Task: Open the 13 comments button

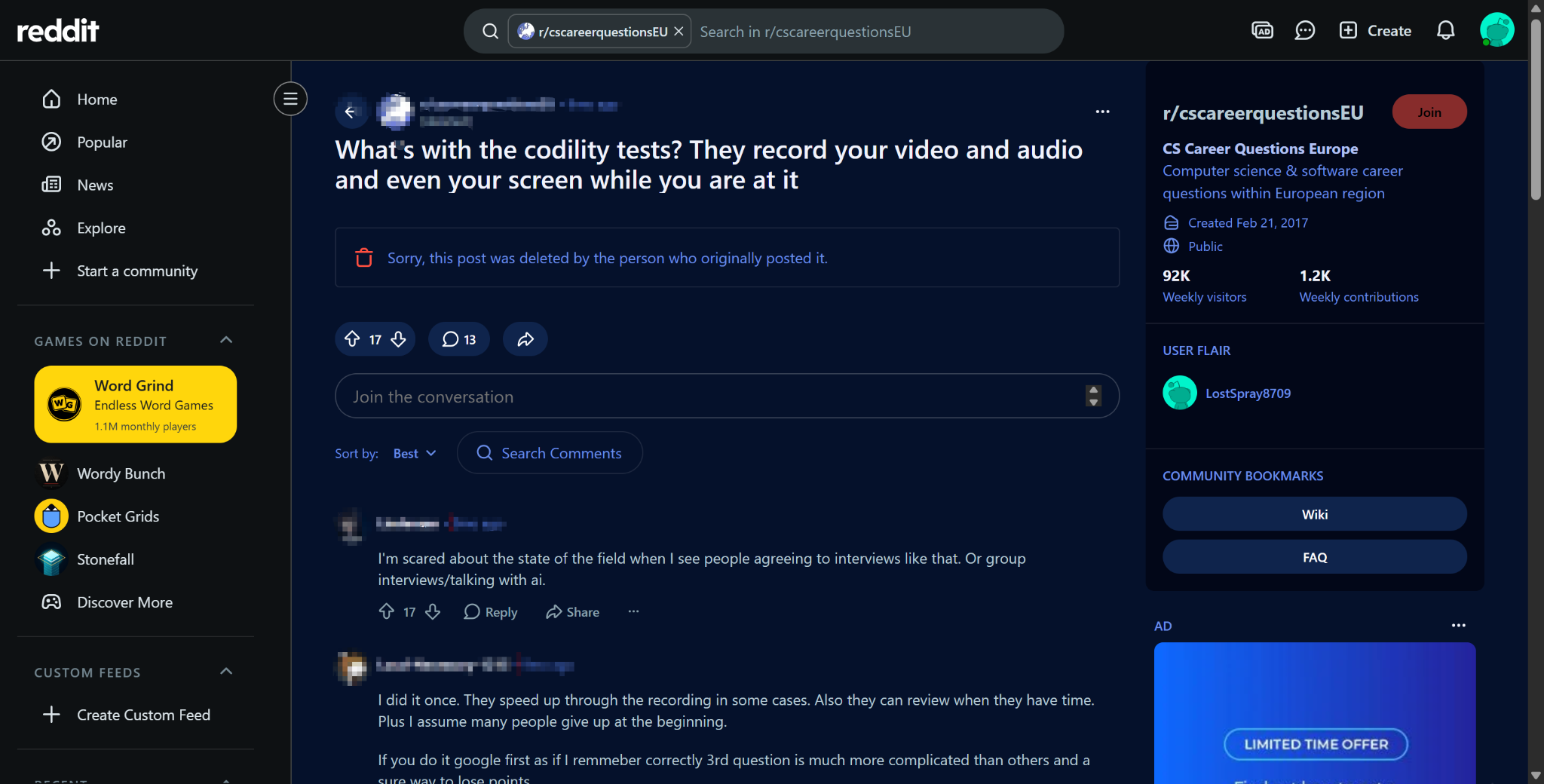Action: tap(459, 339)
